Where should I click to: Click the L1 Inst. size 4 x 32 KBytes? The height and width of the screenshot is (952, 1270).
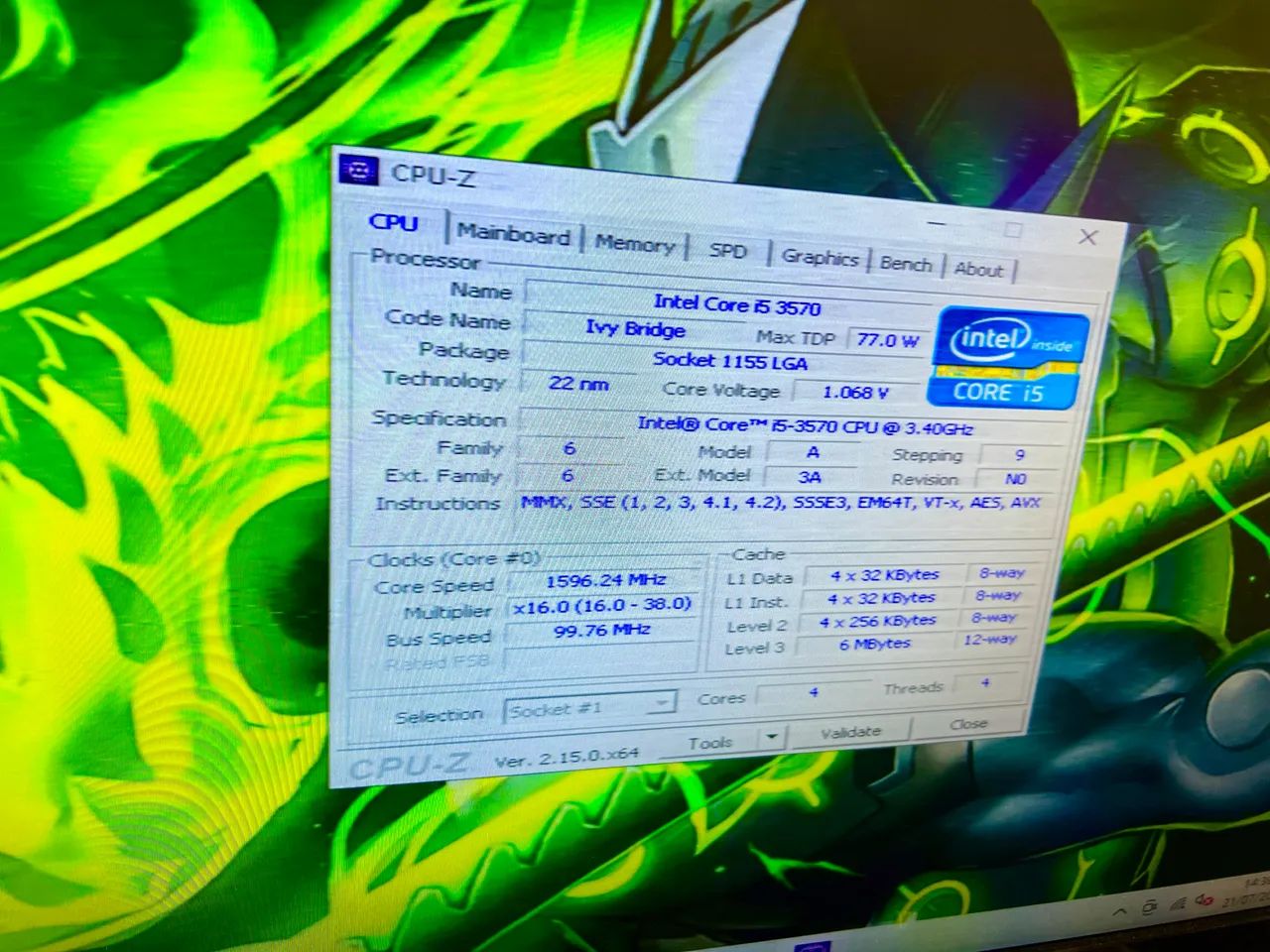pos(881,598)
